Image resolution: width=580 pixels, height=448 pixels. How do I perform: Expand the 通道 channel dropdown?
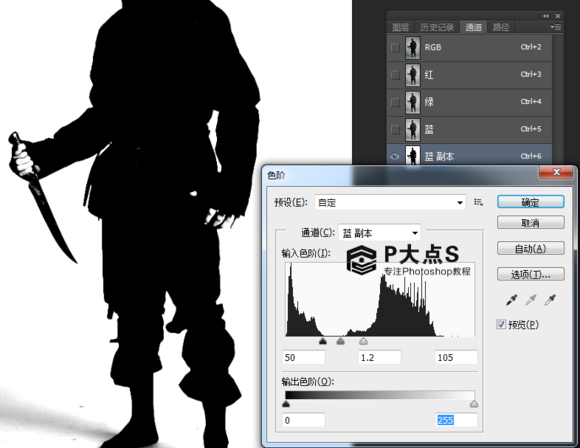click(x=380, y=233)
